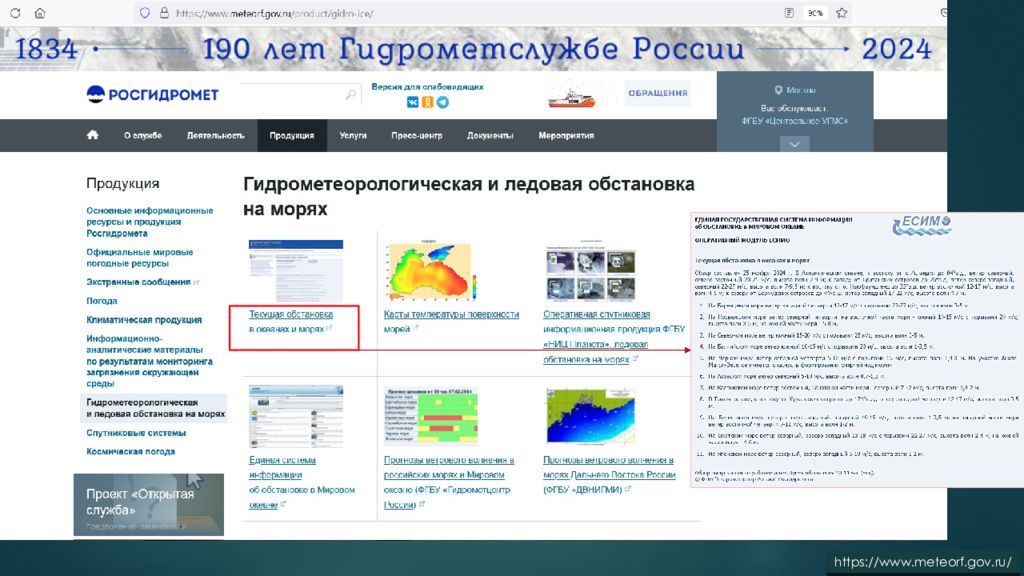The image size is (1024, 576).
Task: Click thumbnail above Текущая обстановка link
Action: pos(296,271)
